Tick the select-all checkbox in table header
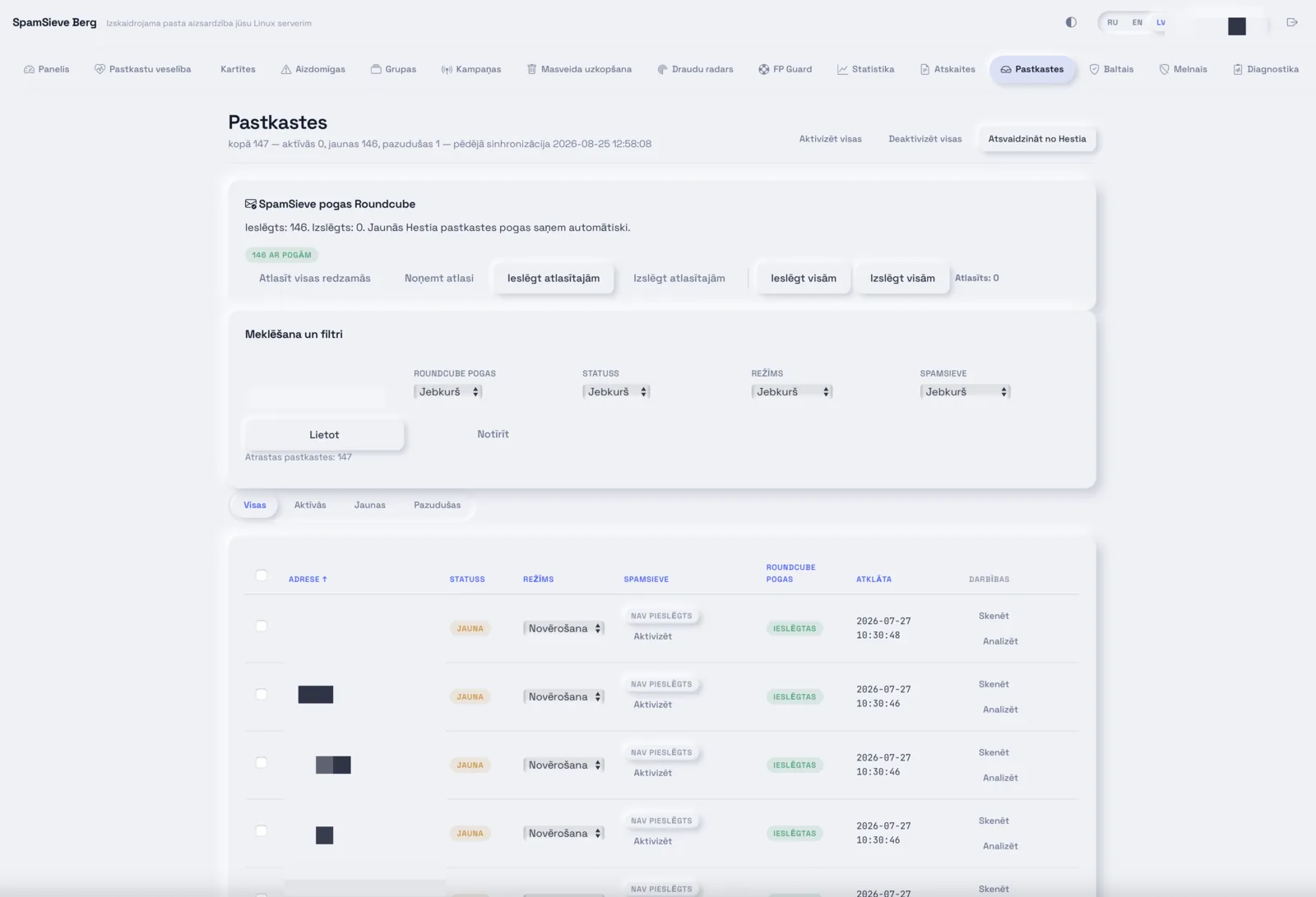Image resolution: width=1316 pixels, height=897 pixels. pyautogui.click(x=262, y=575)
